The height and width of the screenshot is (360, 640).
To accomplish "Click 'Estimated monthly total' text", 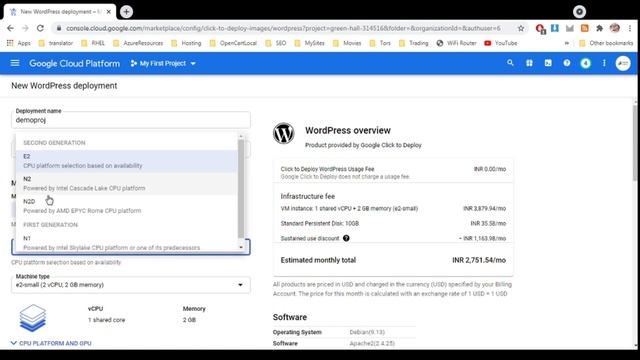I will coord(318,260).
